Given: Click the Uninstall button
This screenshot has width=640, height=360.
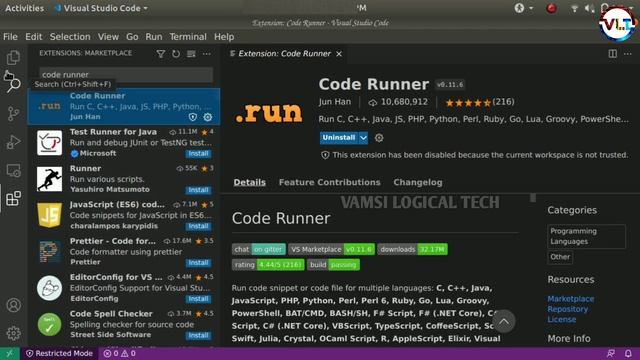Looking at the screenshot, I should tap(339, 138).
